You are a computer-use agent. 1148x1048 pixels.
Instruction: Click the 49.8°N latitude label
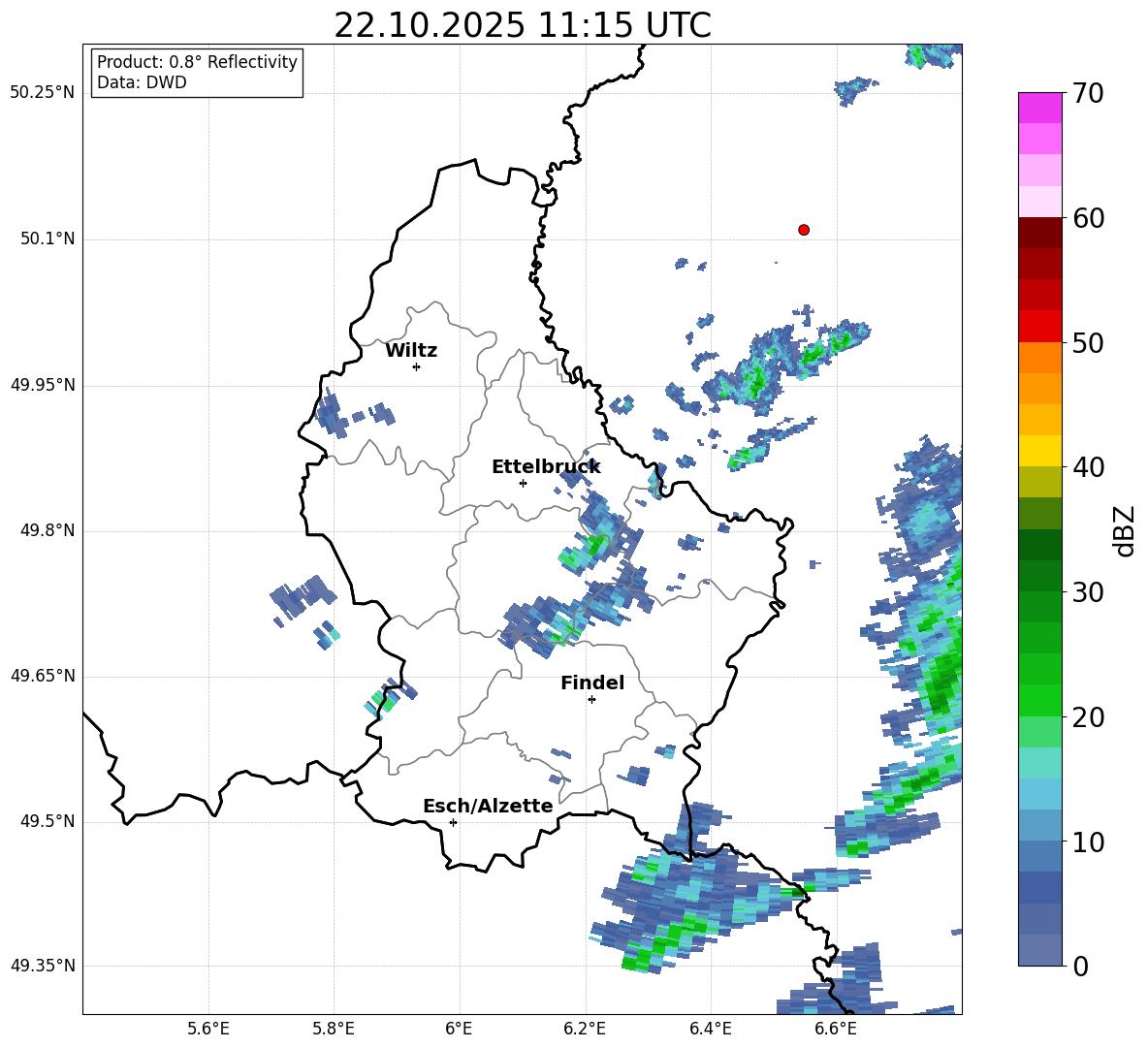click(x=48, y=530)
